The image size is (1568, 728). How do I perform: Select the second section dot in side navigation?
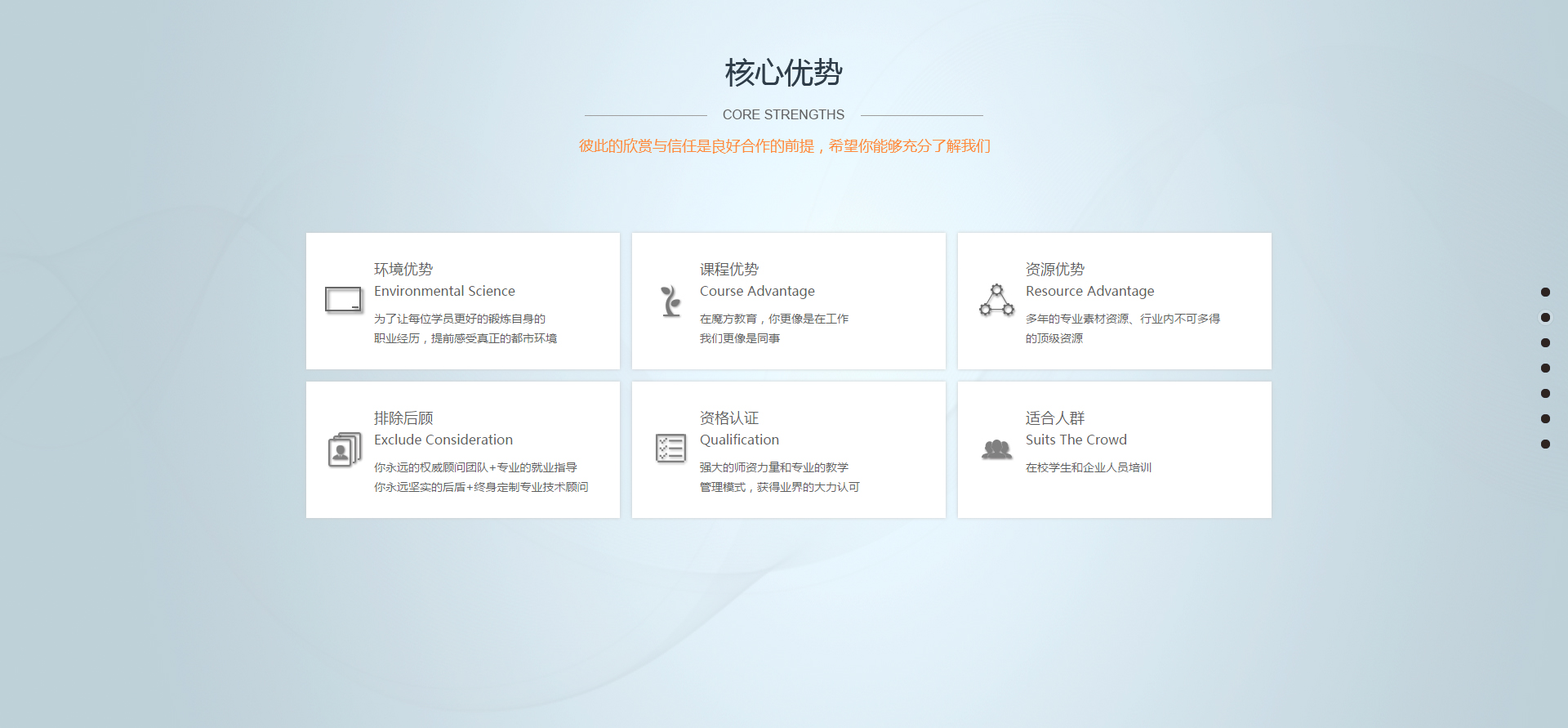point(1545,318)
